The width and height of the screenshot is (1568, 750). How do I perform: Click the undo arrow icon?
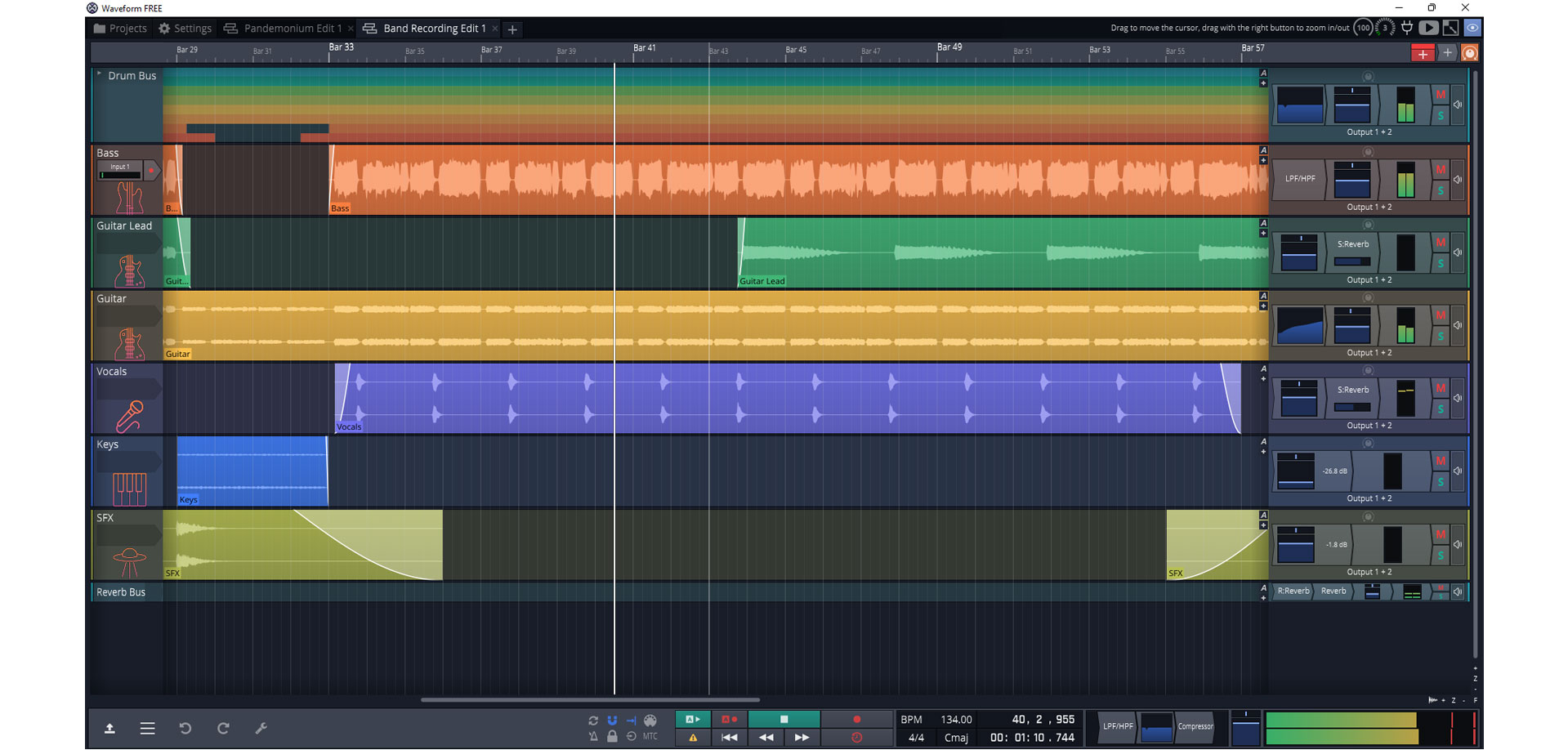tap(185, 729)
